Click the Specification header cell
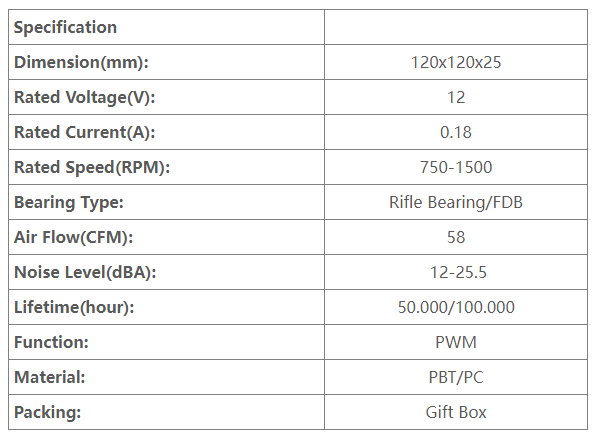The height and width of the screenshot is (436, 598). point(166,27)
